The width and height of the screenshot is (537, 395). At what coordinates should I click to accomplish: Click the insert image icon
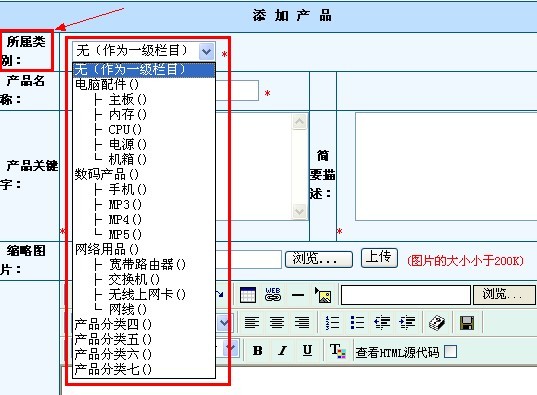pyautogui.click(x=323, y=295)
